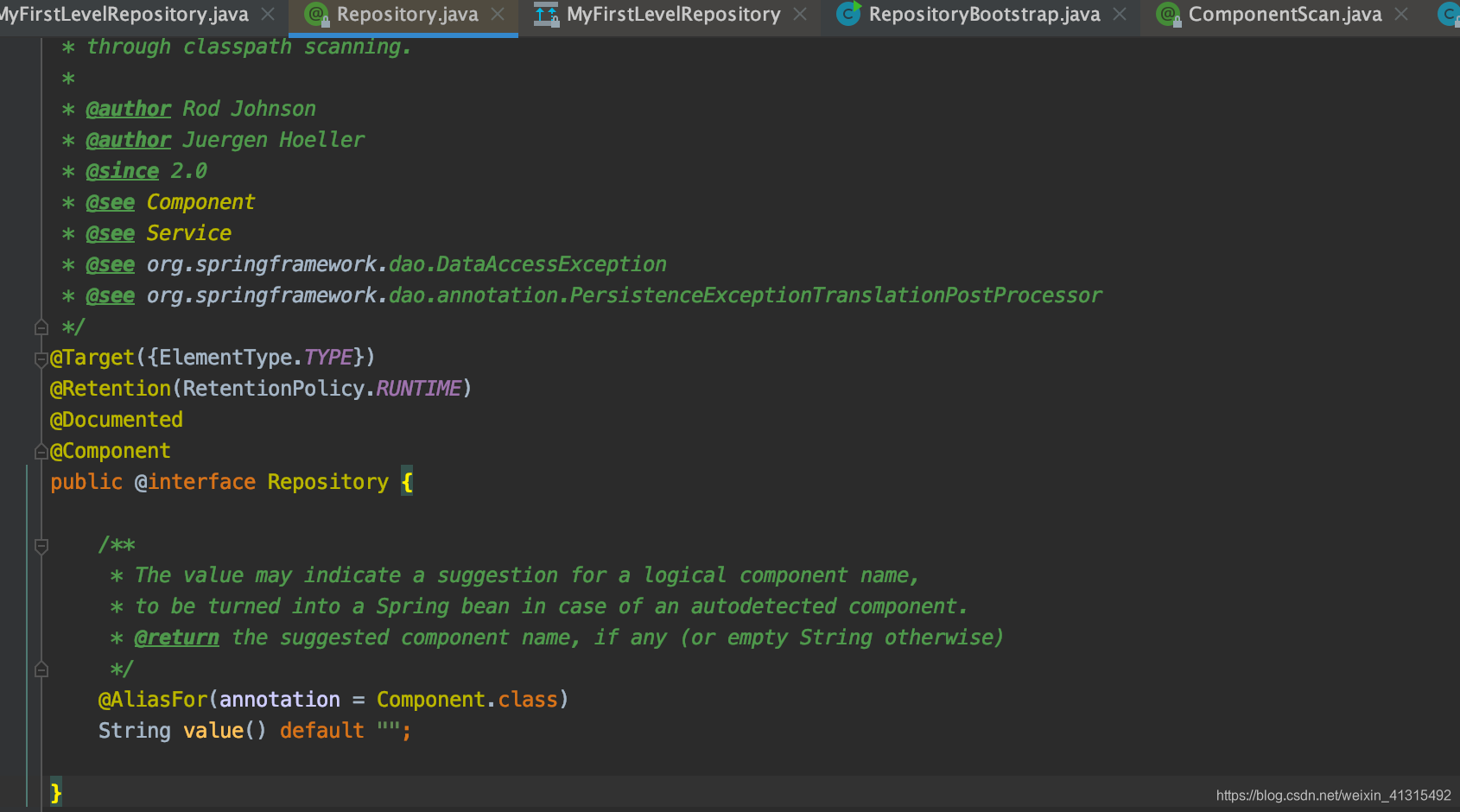The width and height of the screenshot is (1460, 812).
Task: Click the closing brace of the interface
Action: pos(56,792)
